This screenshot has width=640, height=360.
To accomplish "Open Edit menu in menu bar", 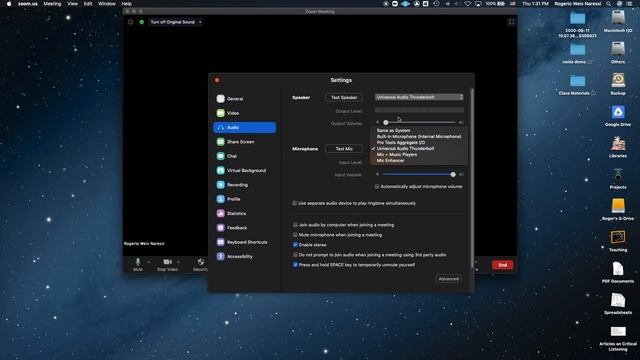I will click(x=88, y=4).
